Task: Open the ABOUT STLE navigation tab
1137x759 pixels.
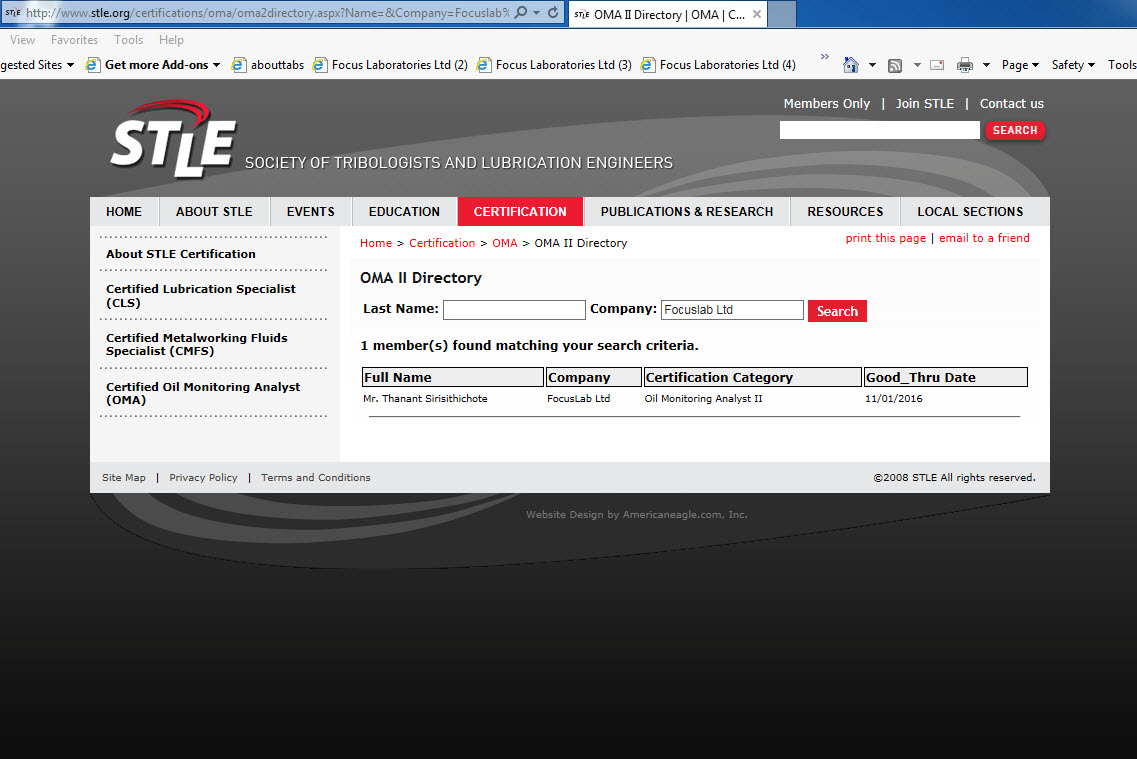Action: tap(214, 212)
